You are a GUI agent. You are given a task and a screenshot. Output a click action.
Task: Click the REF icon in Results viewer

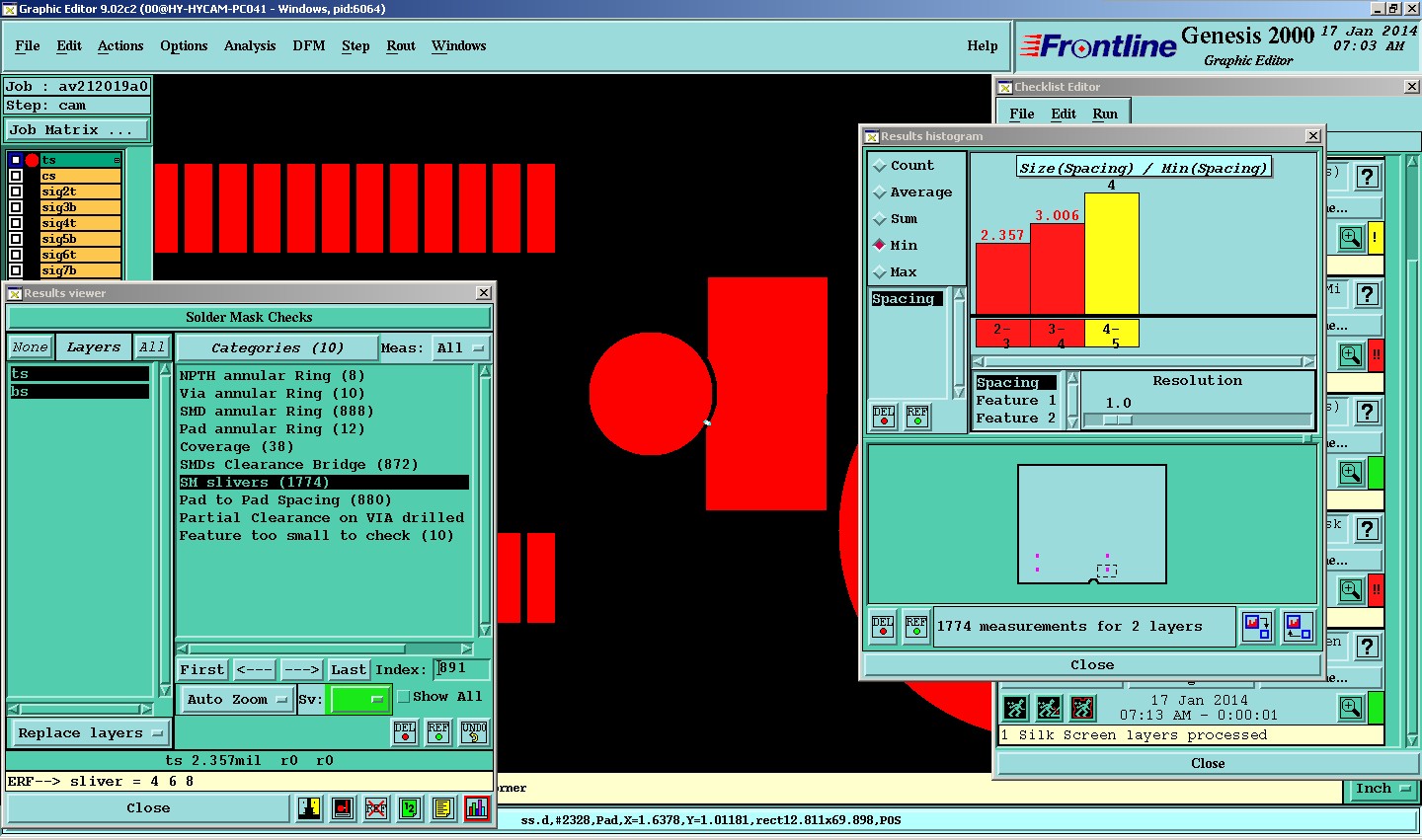click(x=438, y=731)
